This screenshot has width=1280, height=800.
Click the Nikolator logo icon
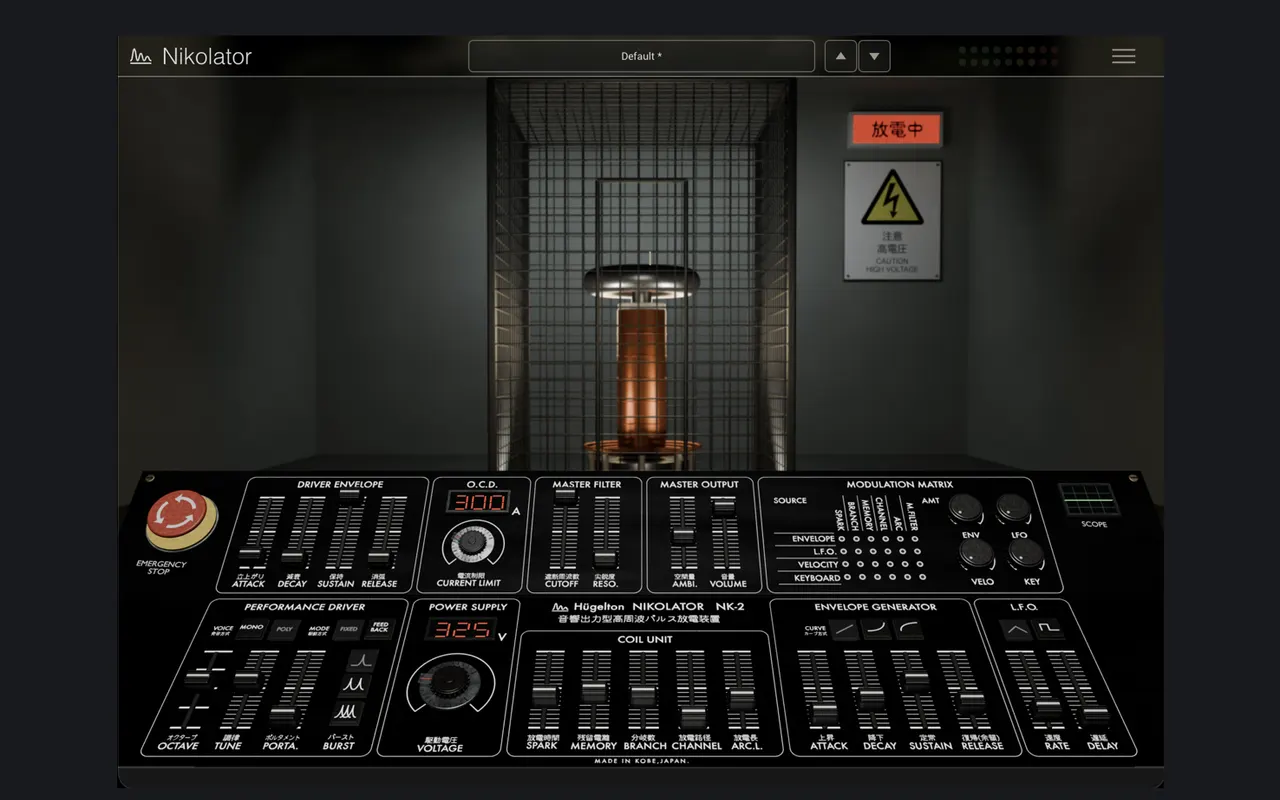click(x=141, y=56)
